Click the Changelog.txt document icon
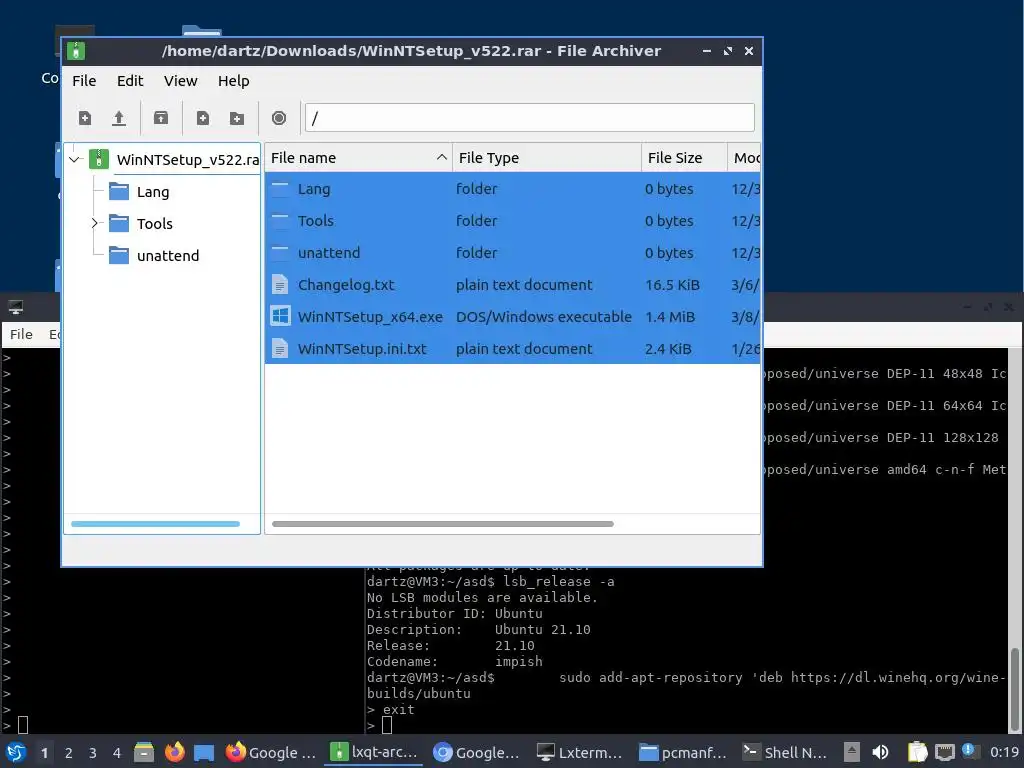The width and height of the screenshot is (1024, 768). tap(280, 285)
